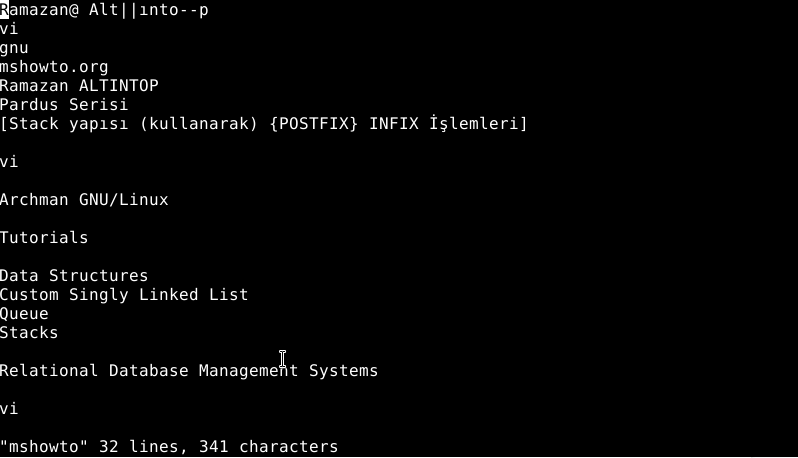Place cursor on the gnu line

14,48
